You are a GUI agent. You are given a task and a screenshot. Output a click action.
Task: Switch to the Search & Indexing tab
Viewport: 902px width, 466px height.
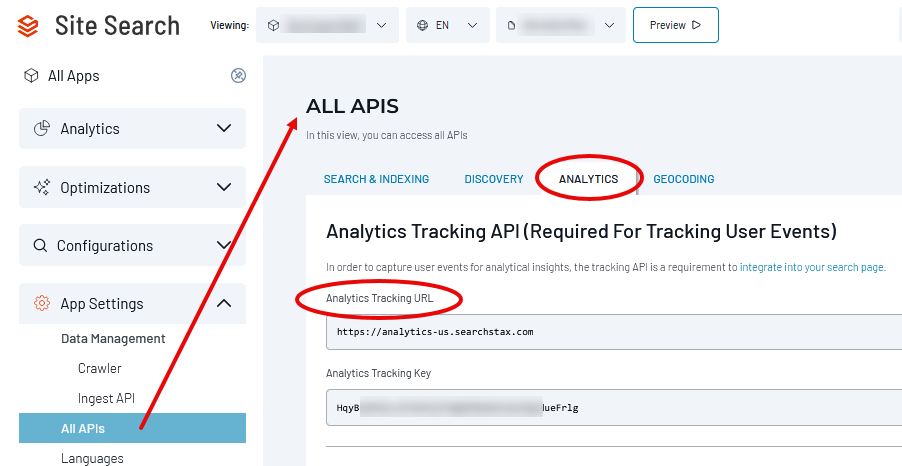pyautogui.click(x=376, y=179)
